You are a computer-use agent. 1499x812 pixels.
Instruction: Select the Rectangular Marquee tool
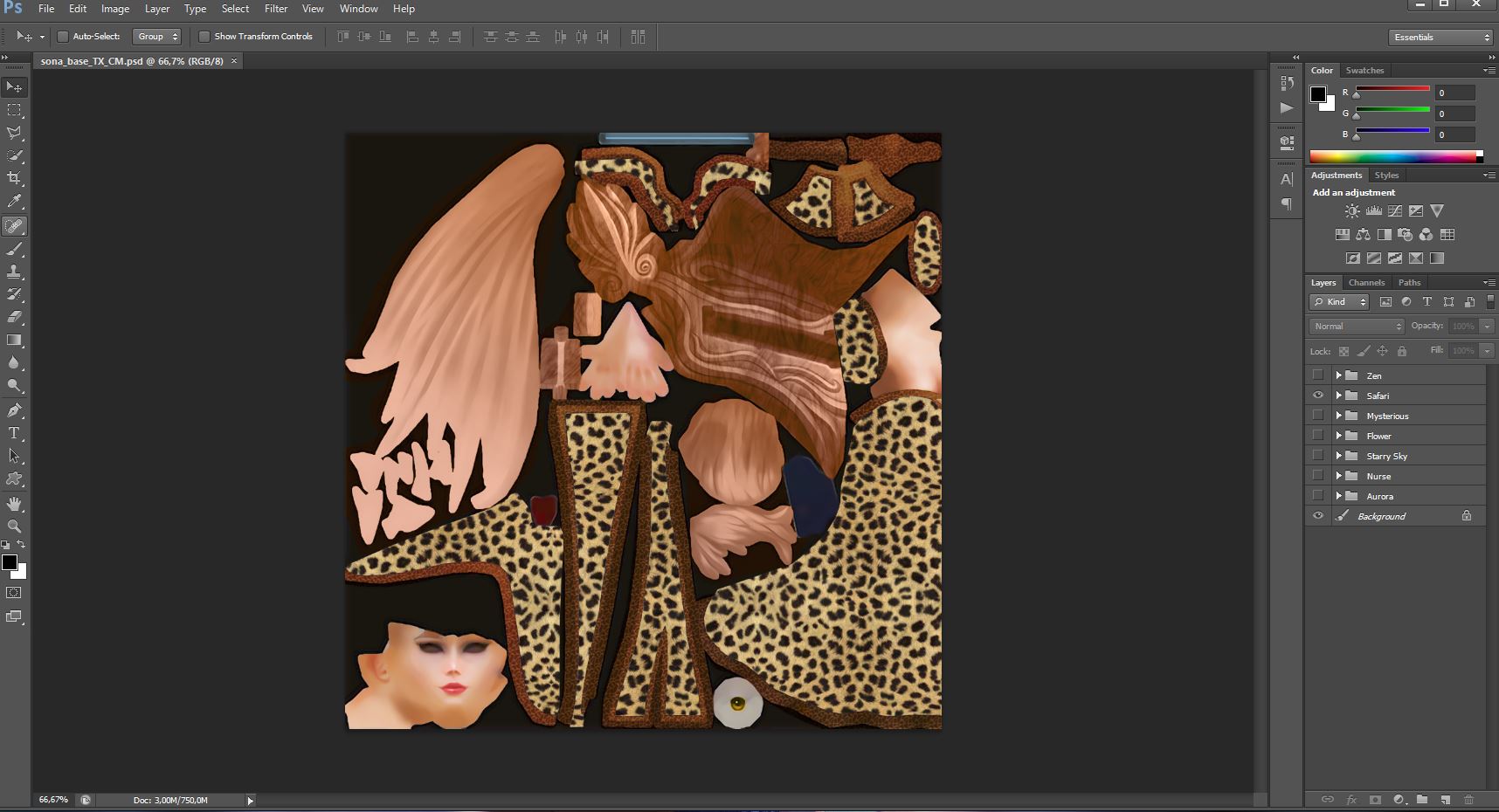pyautogui.click(x=14, y=110)
